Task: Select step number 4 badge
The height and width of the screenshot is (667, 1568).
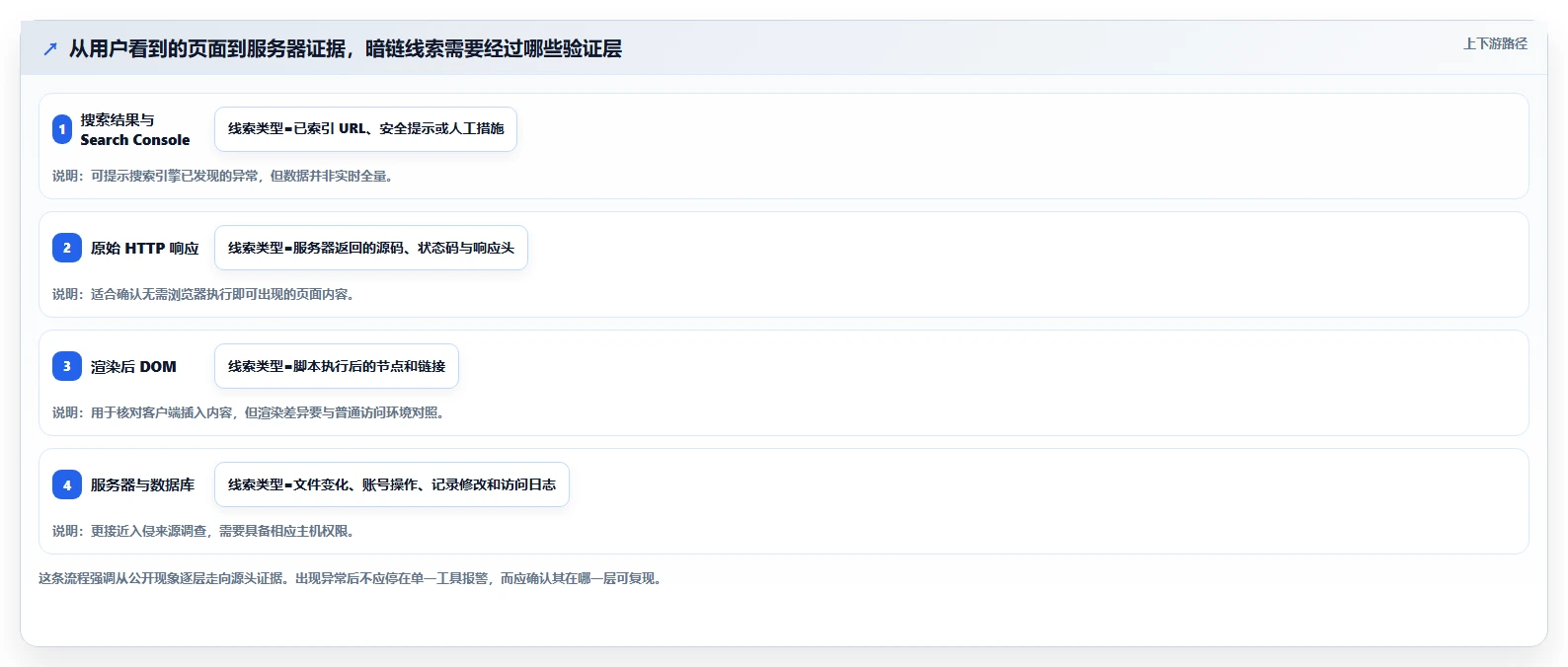Action: (x=67, y=484)
